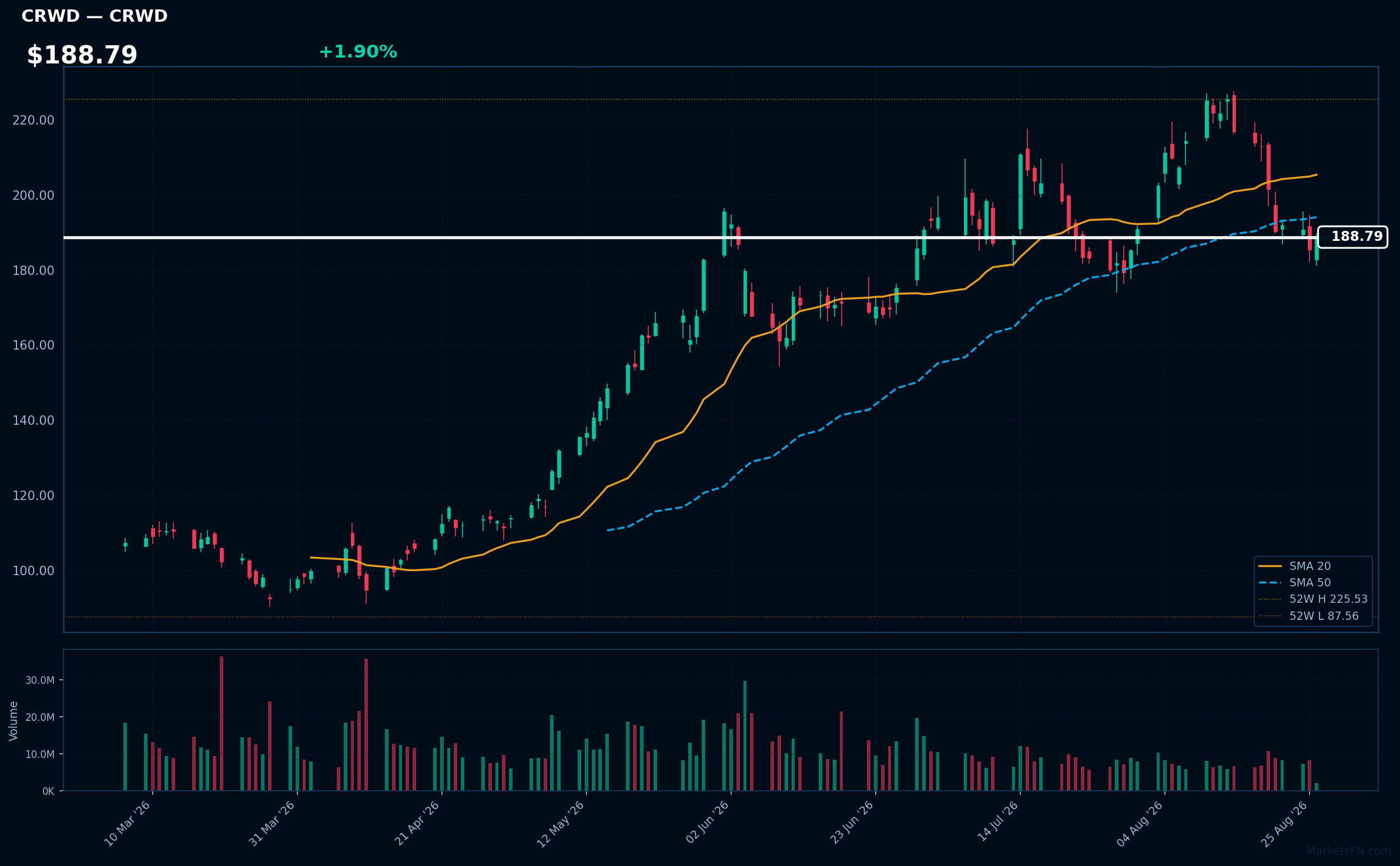
Task: Click the 220.00 price axis label
Action: coord(34,120)
